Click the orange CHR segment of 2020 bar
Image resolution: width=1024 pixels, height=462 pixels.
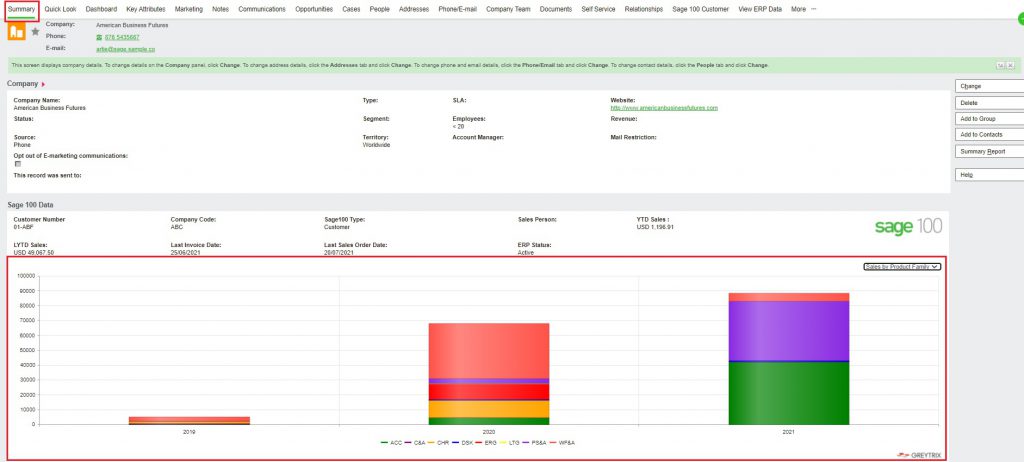[488, 409]
